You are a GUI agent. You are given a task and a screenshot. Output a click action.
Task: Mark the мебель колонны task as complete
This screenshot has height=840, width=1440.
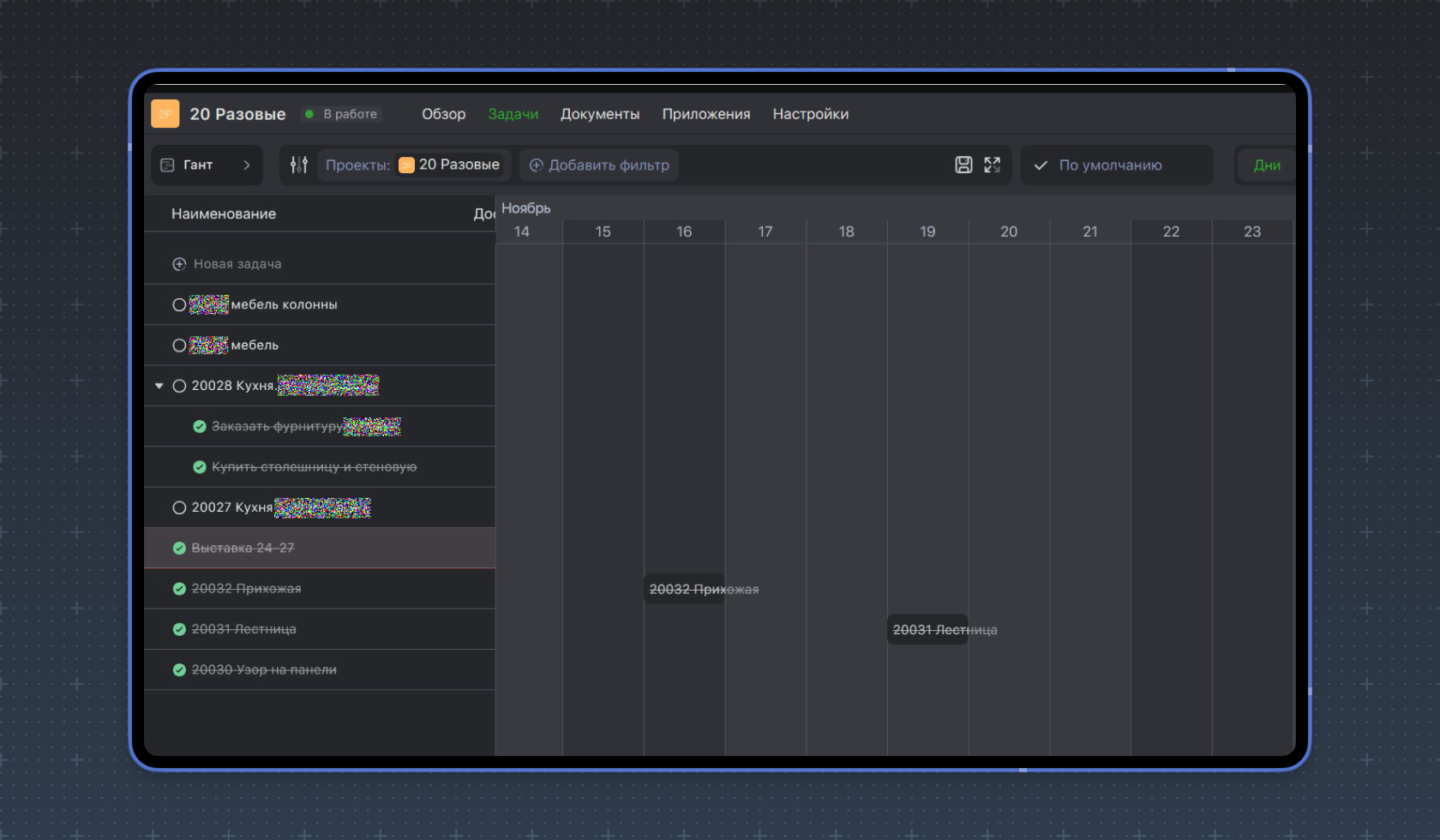coord(179,304)
